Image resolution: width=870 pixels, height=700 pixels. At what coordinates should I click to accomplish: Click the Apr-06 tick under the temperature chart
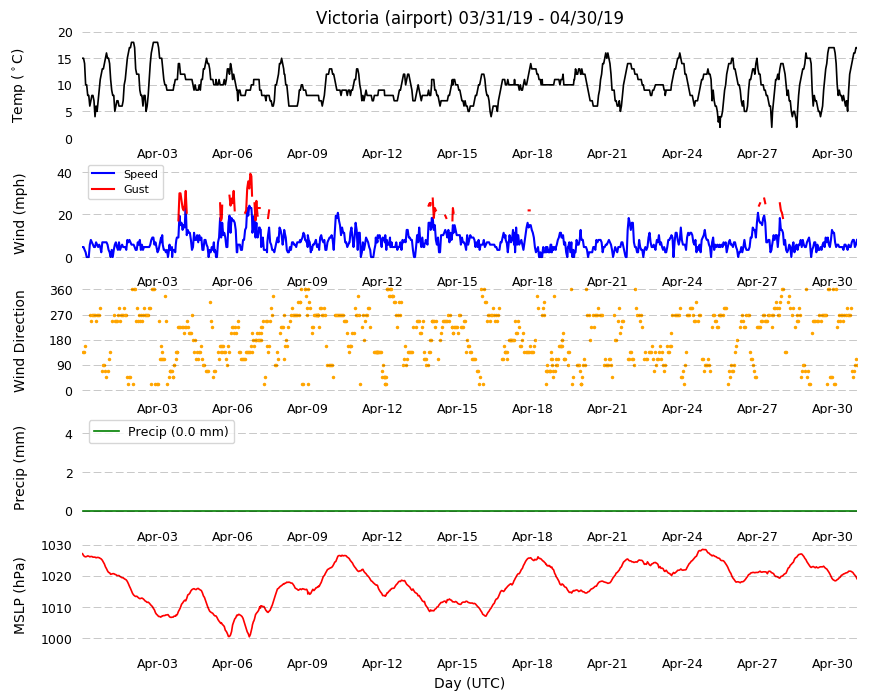coord(232,154)
